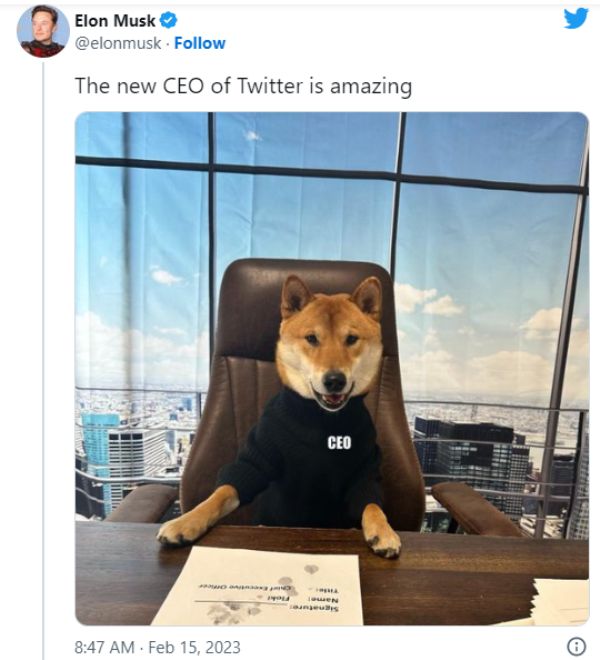Click the white CEO label on sweater
The height and width of the screenshot is (660, 600).
[x=339, y=443]
